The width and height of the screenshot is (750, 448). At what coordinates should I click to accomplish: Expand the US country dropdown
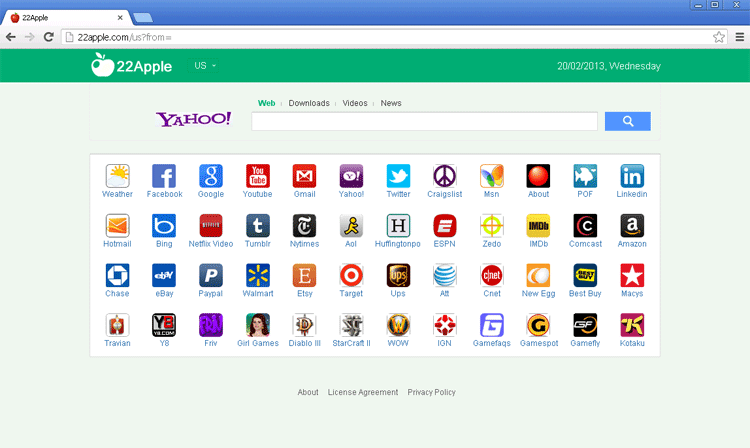click(205, 66)
